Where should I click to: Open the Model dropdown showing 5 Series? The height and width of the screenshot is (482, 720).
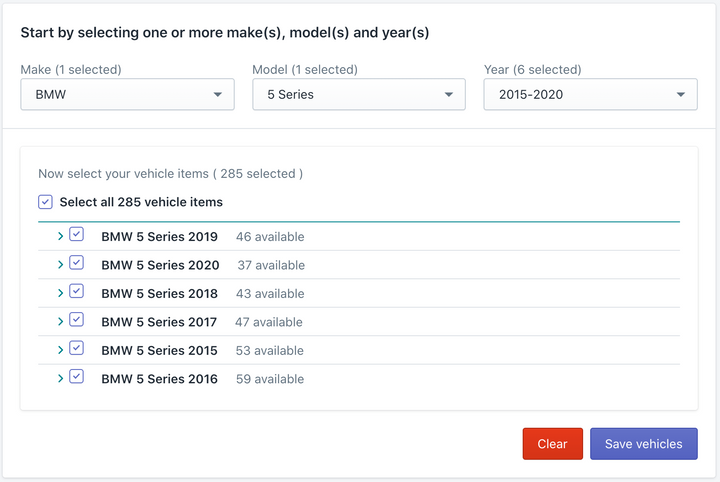pyautogui.click(x=359, y=94)
